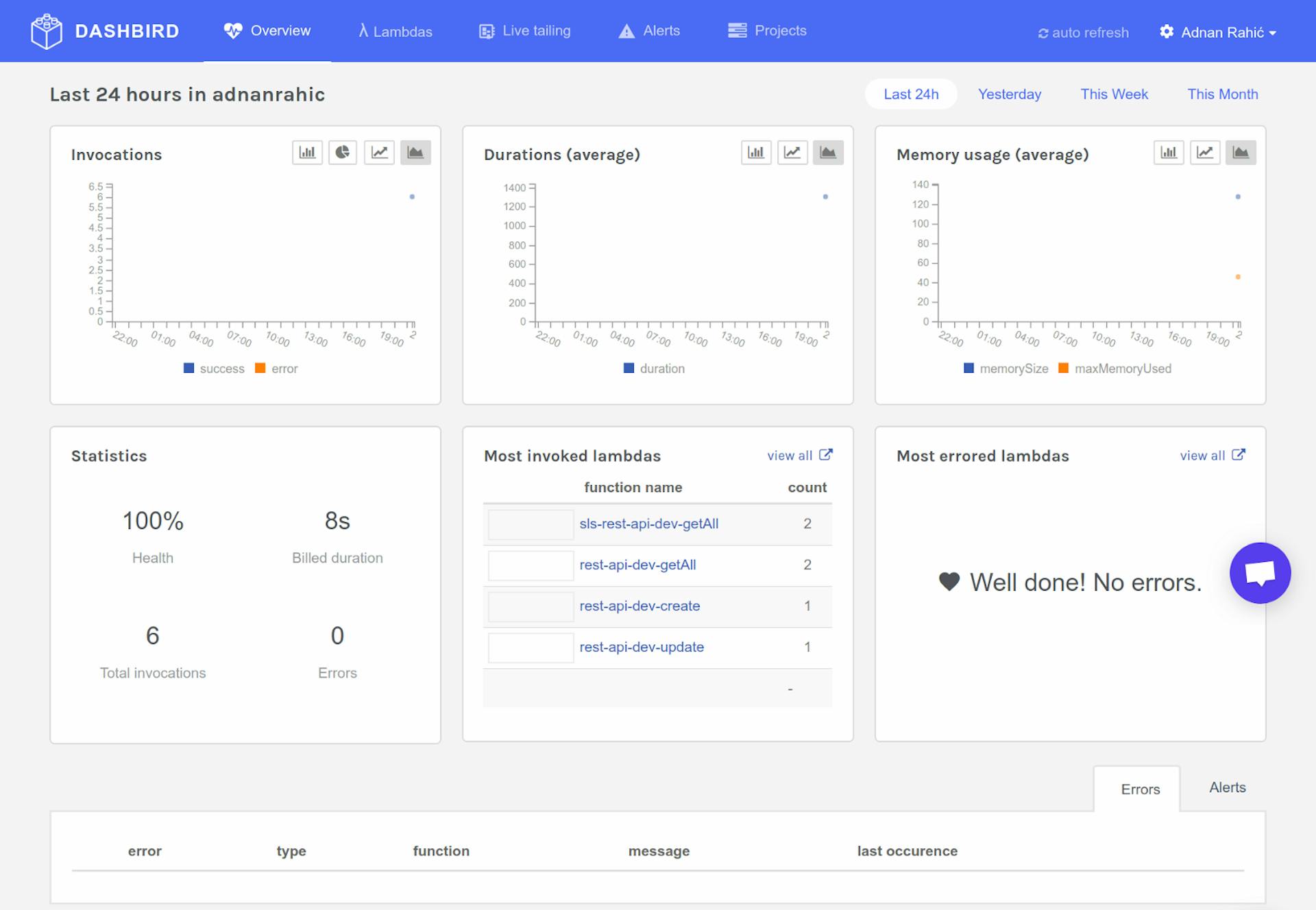Toggle auto refresh
1316x910 pixels.
1083,33
